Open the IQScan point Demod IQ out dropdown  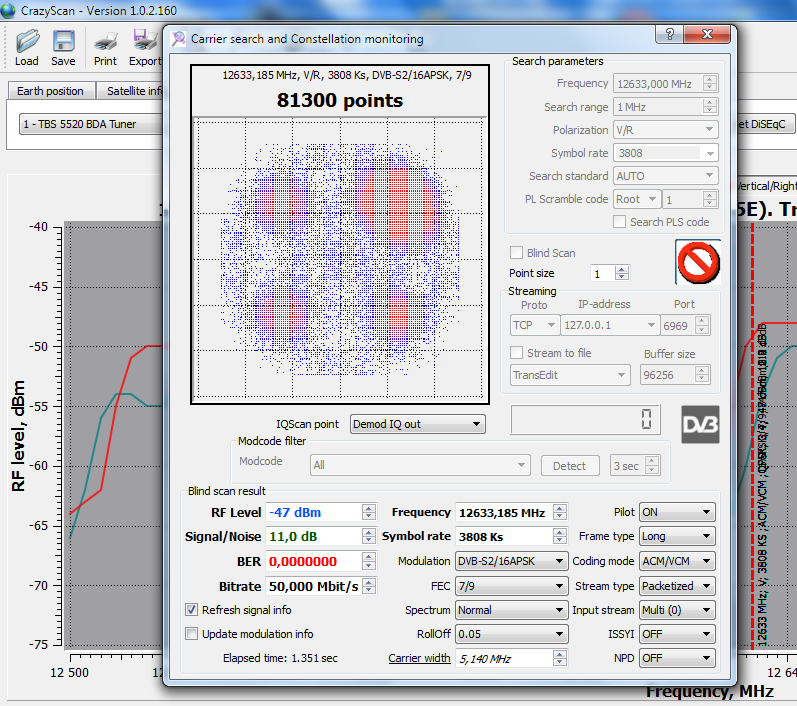417,424
